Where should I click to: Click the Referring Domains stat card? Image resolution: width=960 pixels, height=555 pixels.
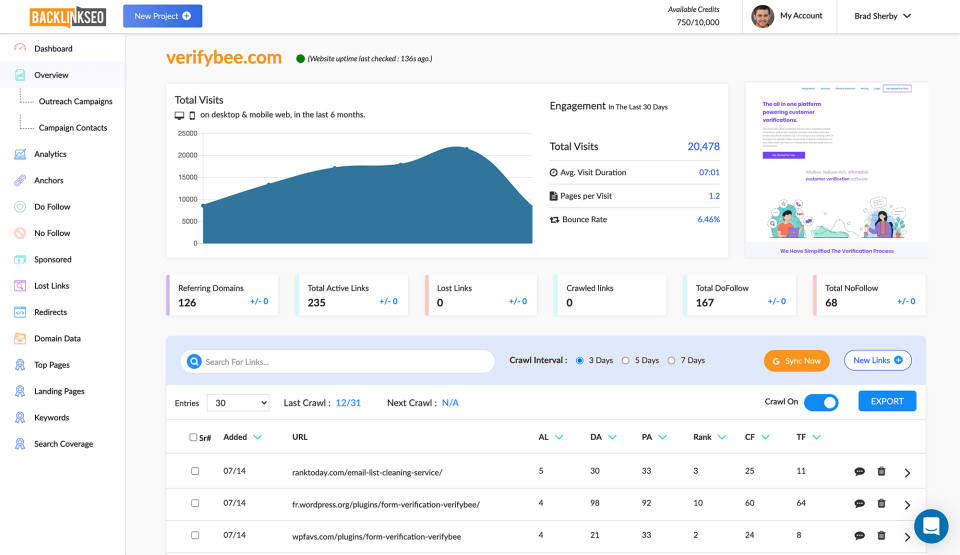222,295
